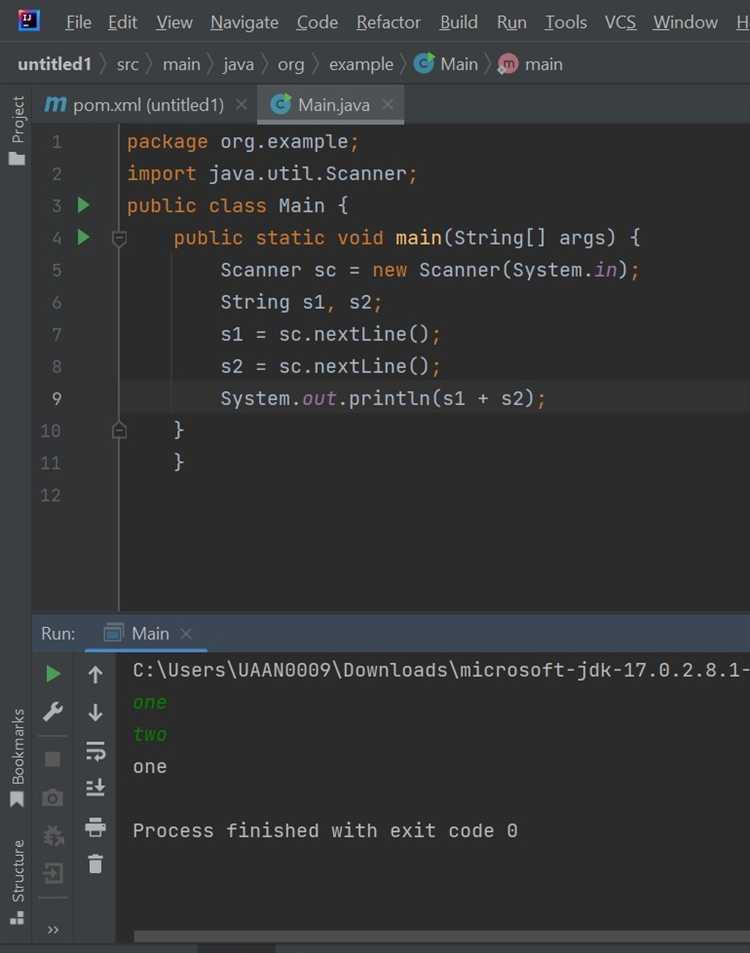Viewport: 750px width, 953px height.
Task: Toggle scroll to end of console
Action: (x=95, y=788)
